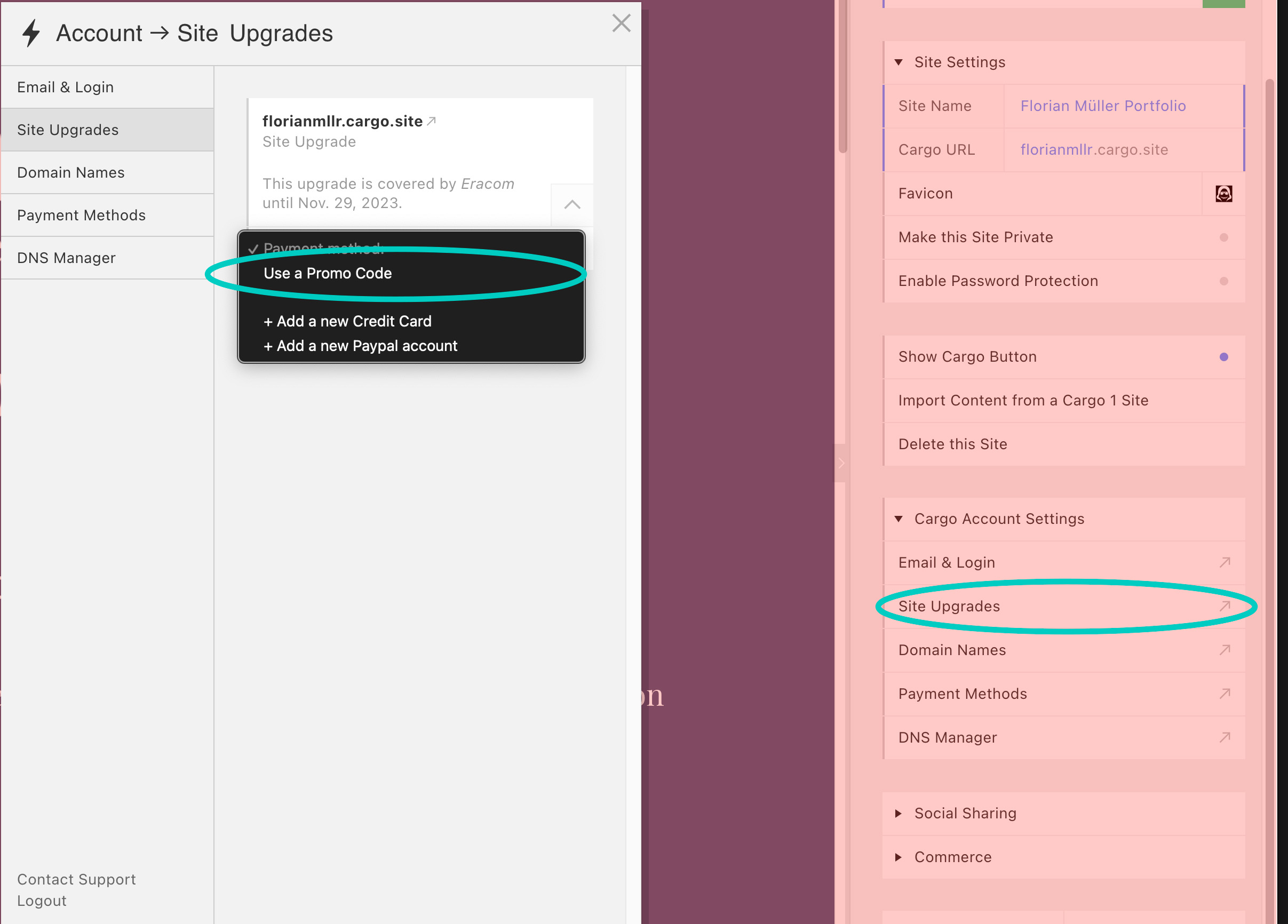Click the favicon upload icon
This screenshot has width=1288, height=924.
click(1223, 193)
